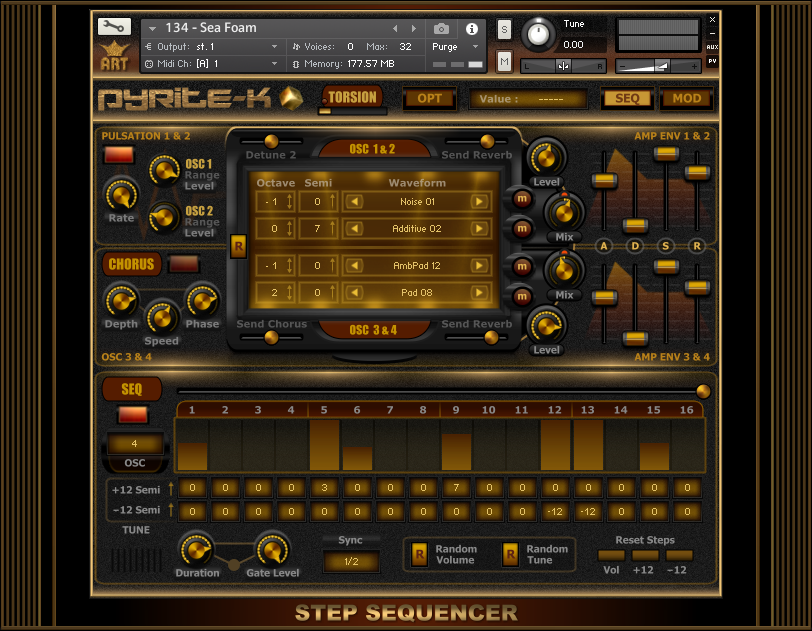Open the camera snapshot icon
Viewport: 812px width, 631px height.
[x=441, y=29]
